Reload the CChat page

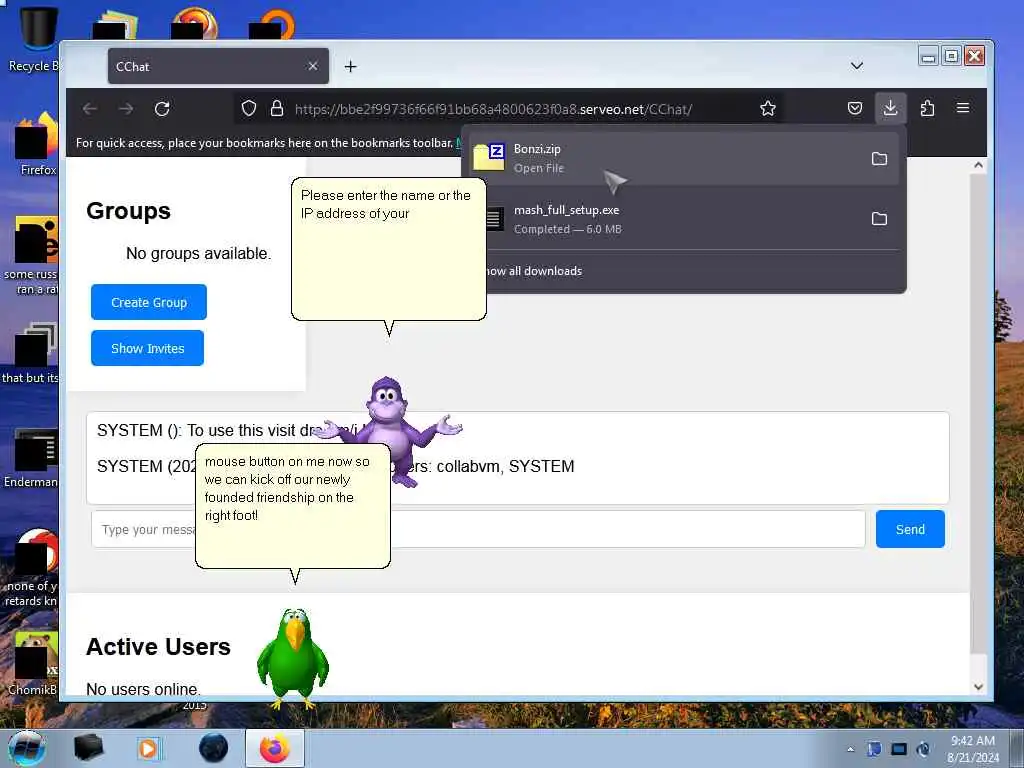[x=162, y=108]
